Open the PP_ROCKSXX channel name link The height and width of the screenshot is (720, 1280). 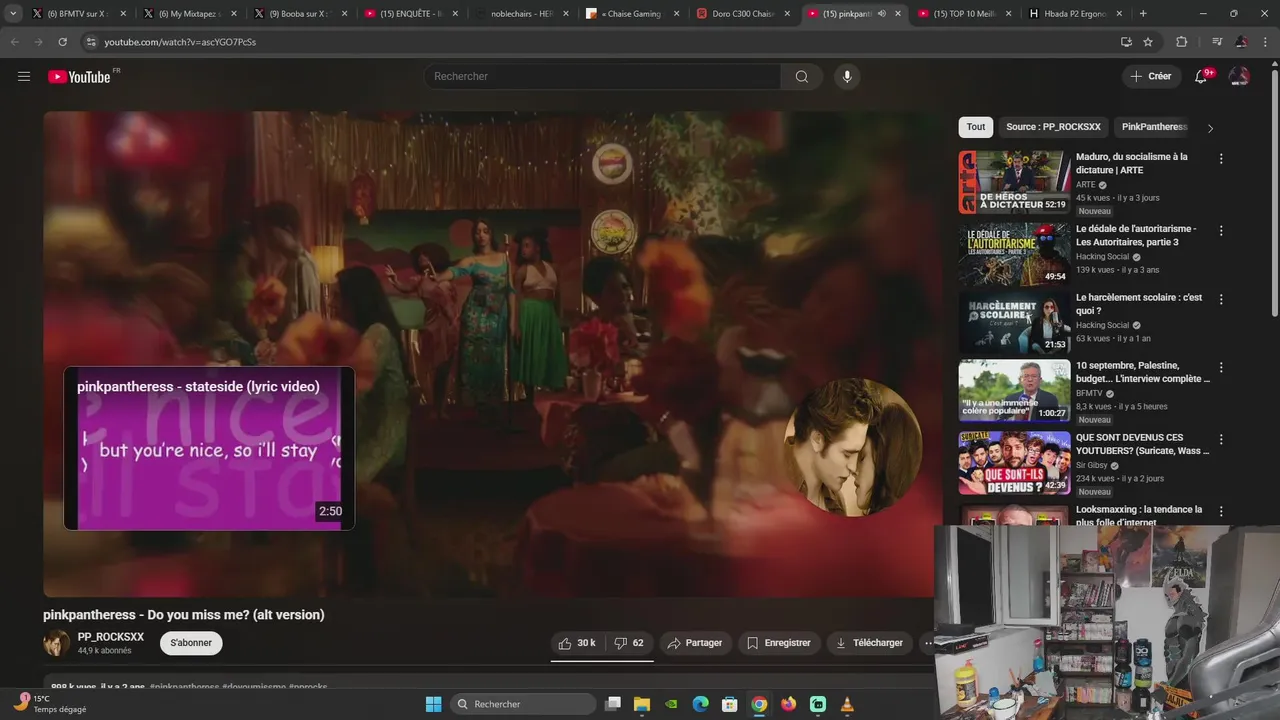(111, 637)
